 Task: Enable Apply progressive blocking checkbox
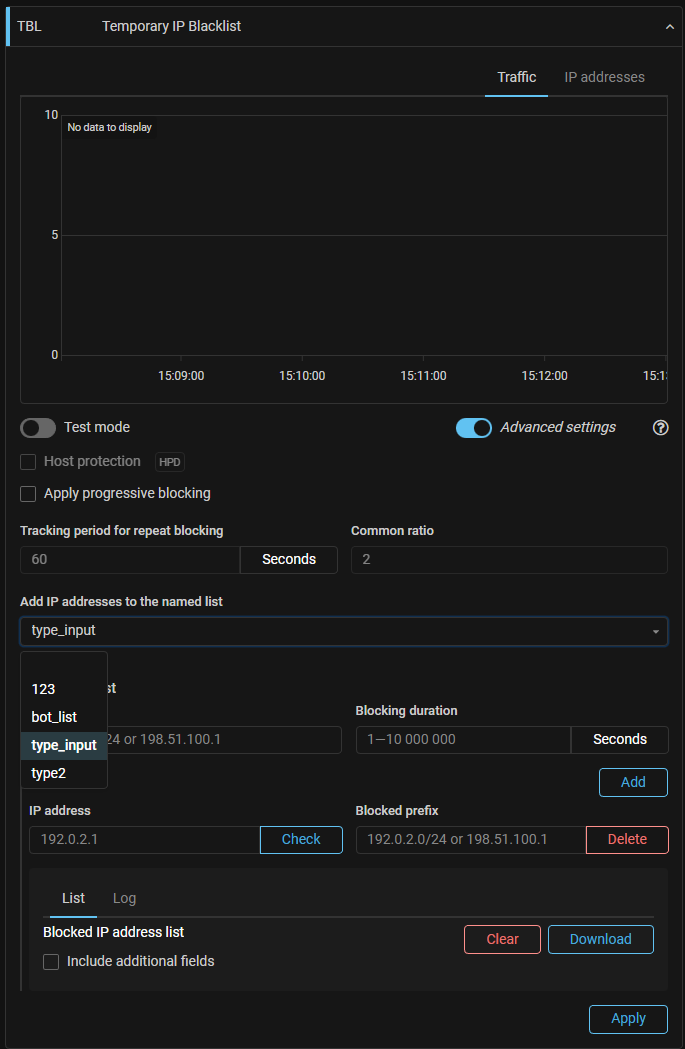30,494
